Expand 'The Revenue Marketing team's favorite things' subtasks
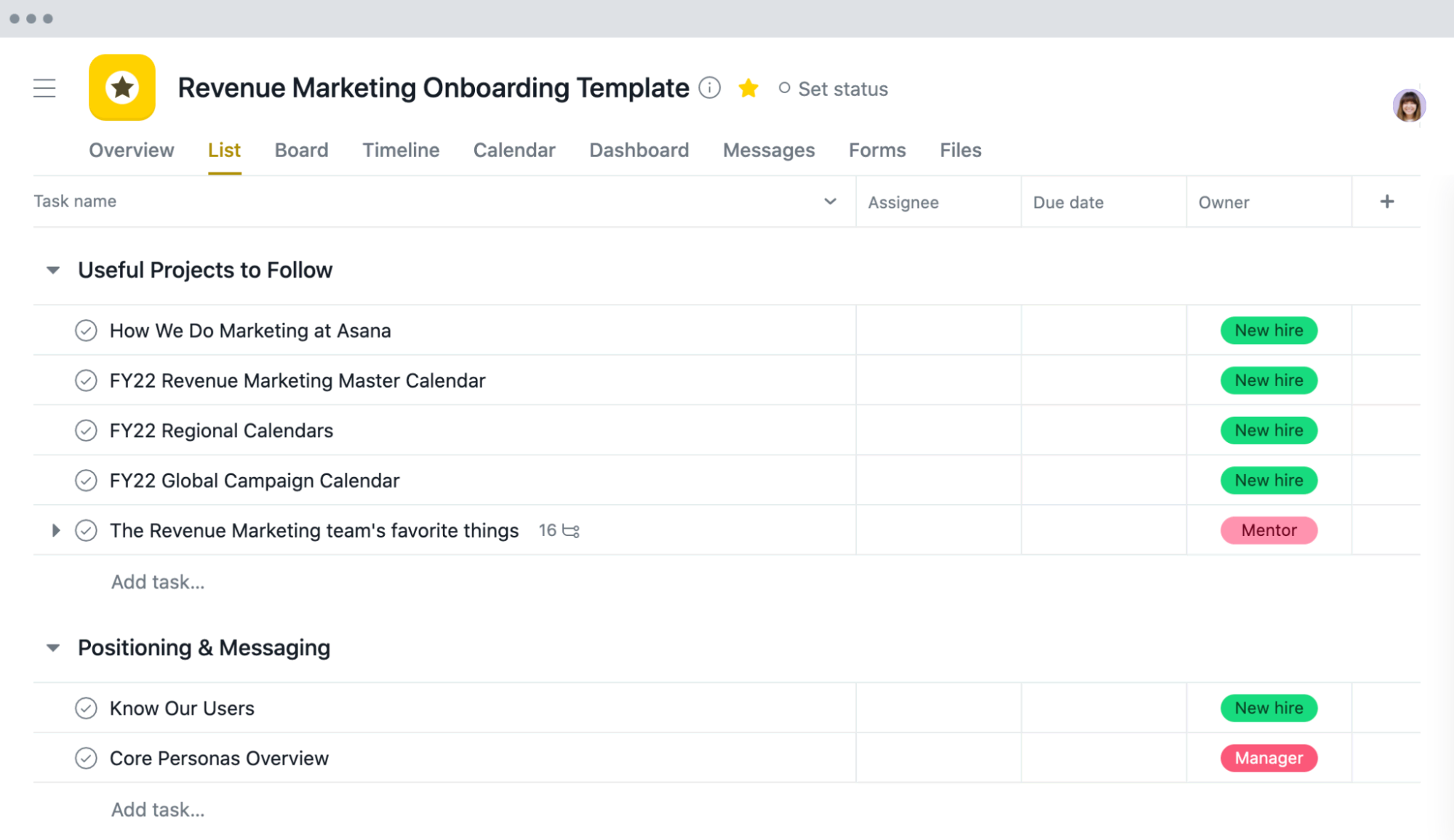This screenshot has height=840, width=1454. tap(56, 530)
